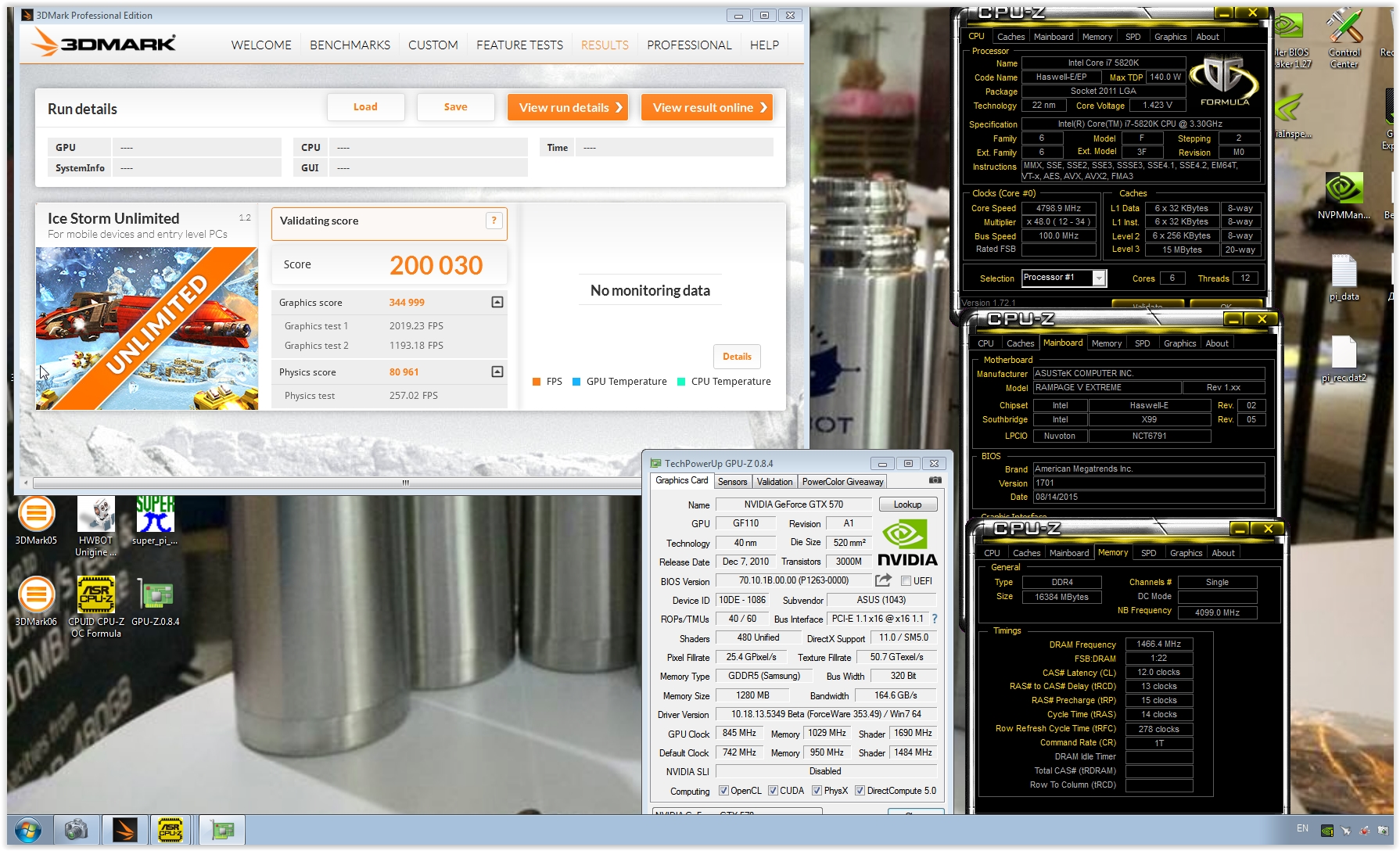Viewport: 1400px width, 851px height.
Task: Open HELP tab in 3DMark
Action: (764, 45)
